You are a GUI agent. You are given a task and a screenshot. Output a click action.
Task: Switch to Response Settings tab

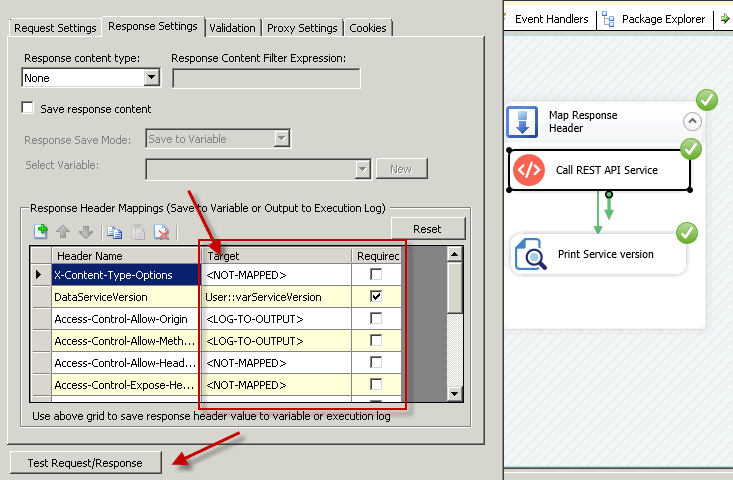click(x=153, y=27)
